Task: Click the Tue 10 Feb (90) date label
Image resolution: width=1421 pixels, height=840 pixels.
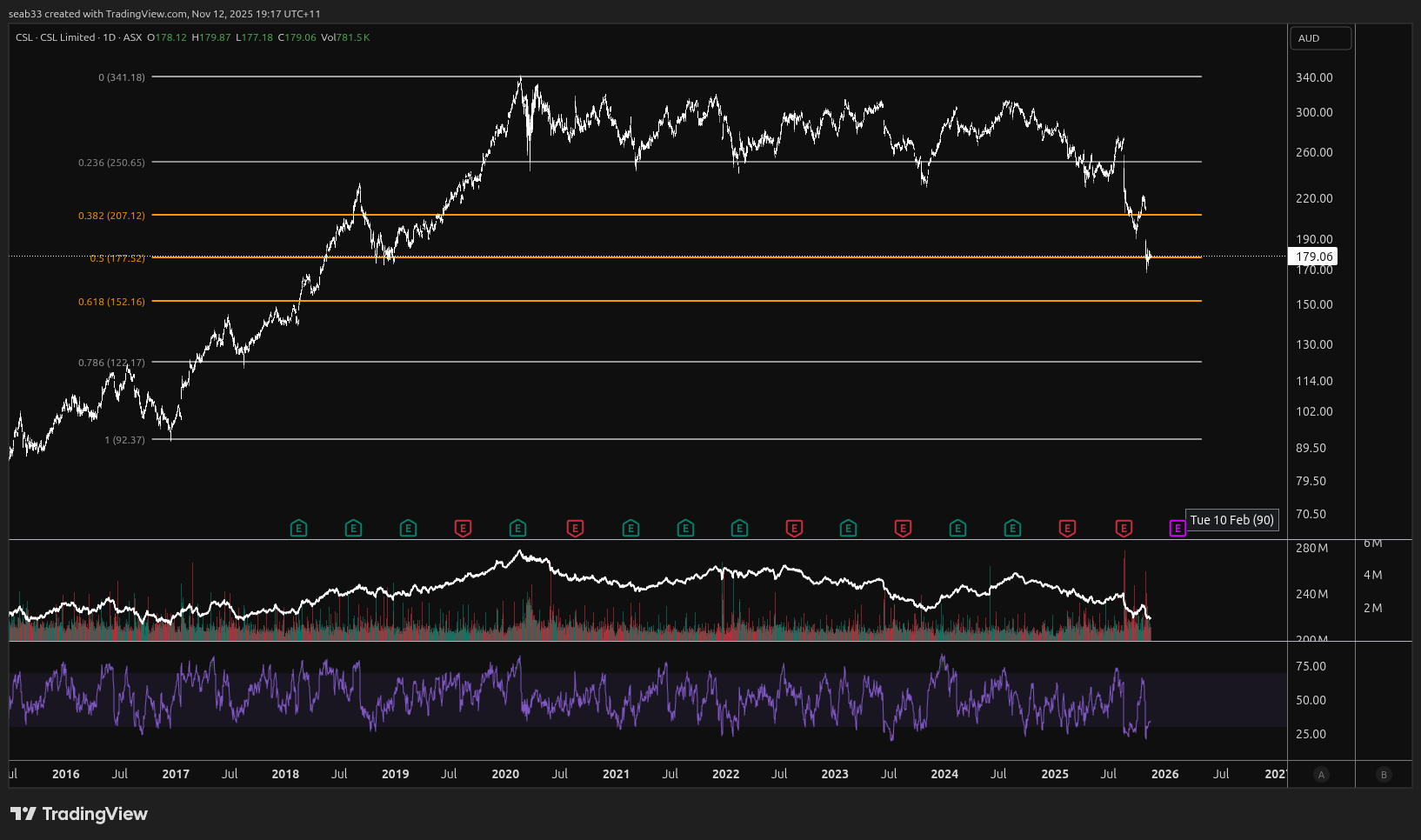Action: pos(1231,520)
